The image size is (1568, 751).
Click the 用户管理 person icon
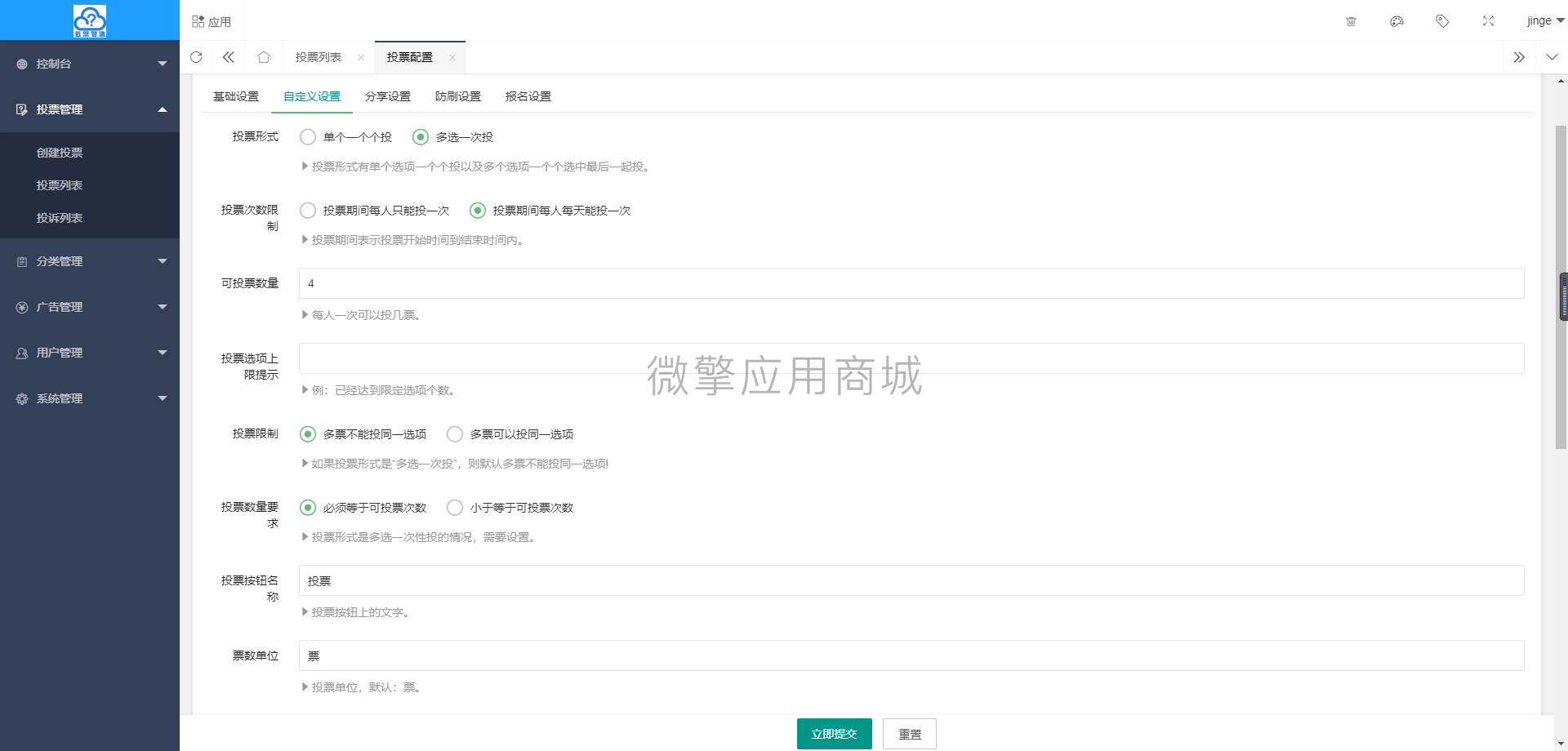22,353
